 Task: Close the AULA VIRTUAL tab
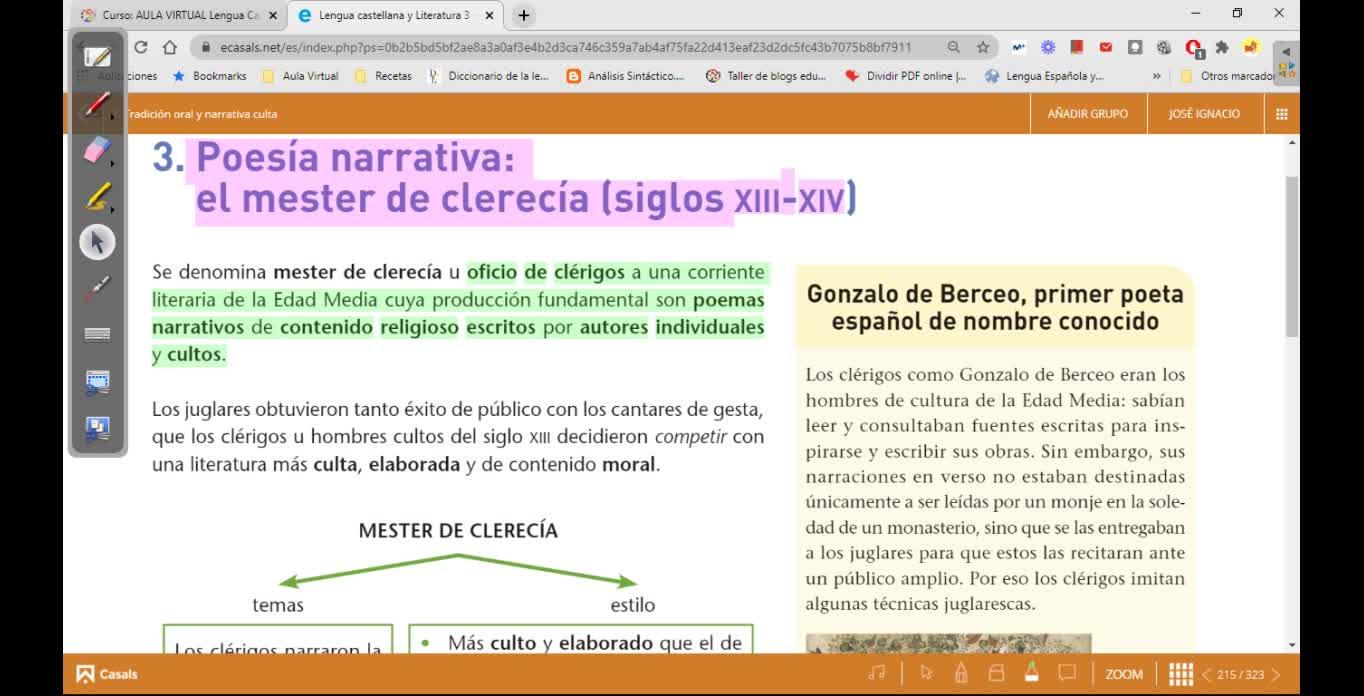pos(273,15)
